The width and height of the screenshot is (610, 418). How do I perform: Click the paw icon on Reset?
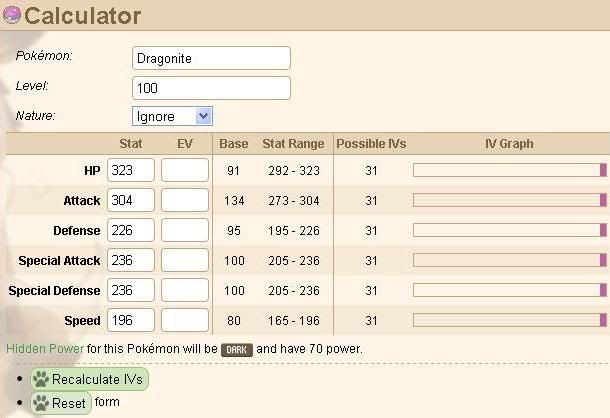(41, 403)
